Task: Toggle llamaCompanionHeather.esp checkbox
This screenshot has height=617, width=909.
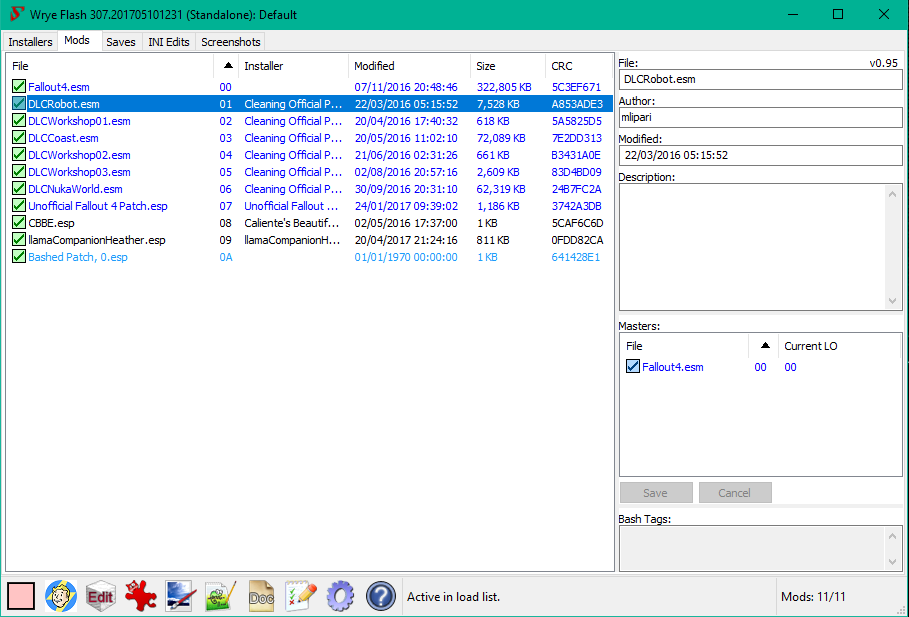Action: (19, 239)
